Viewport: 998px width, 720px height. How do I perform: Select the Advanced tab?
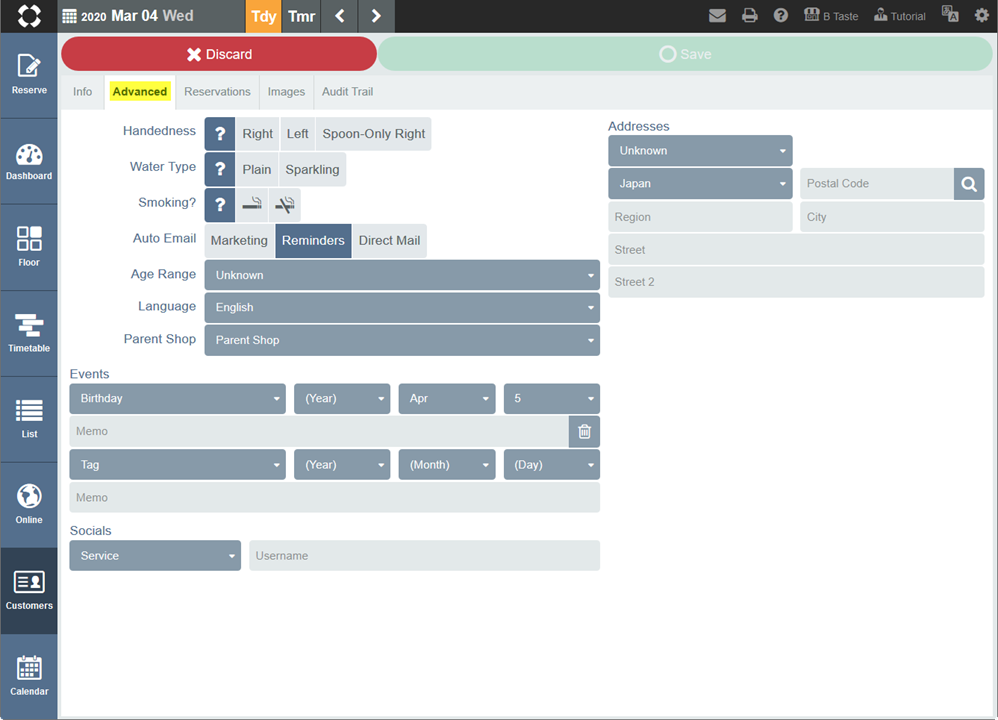tap(139, 92)
